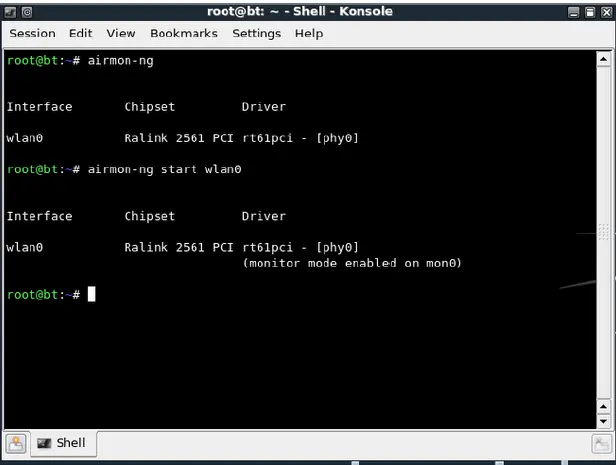616x465 pixels.
Task: Maximize the Konsole window
Action: [x=590, y=13]
